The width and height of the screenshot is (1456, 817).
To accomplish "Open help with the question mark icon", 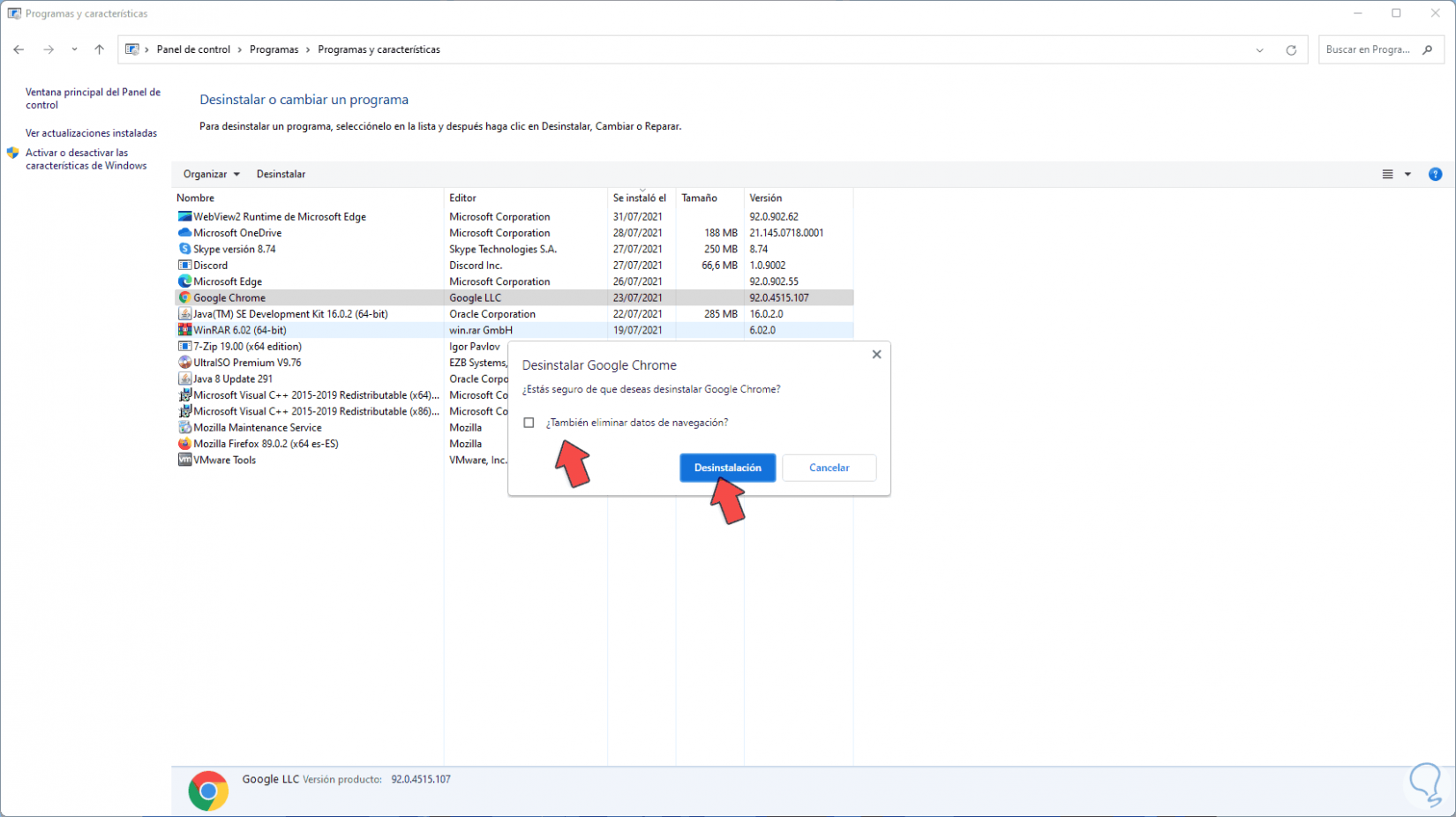I will [1436, 175].
